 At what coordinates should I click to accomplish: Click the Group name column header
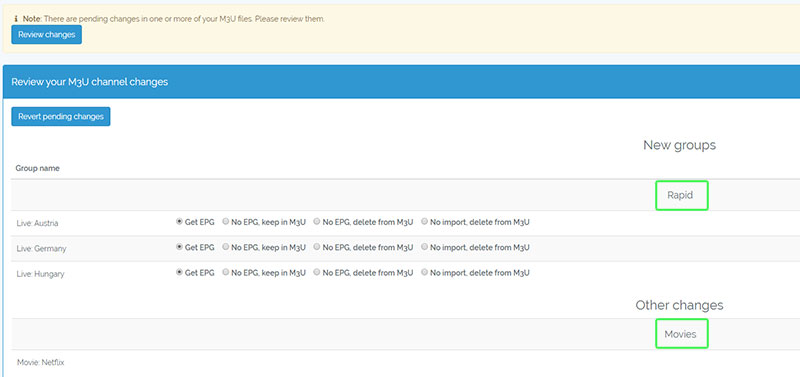37,168
